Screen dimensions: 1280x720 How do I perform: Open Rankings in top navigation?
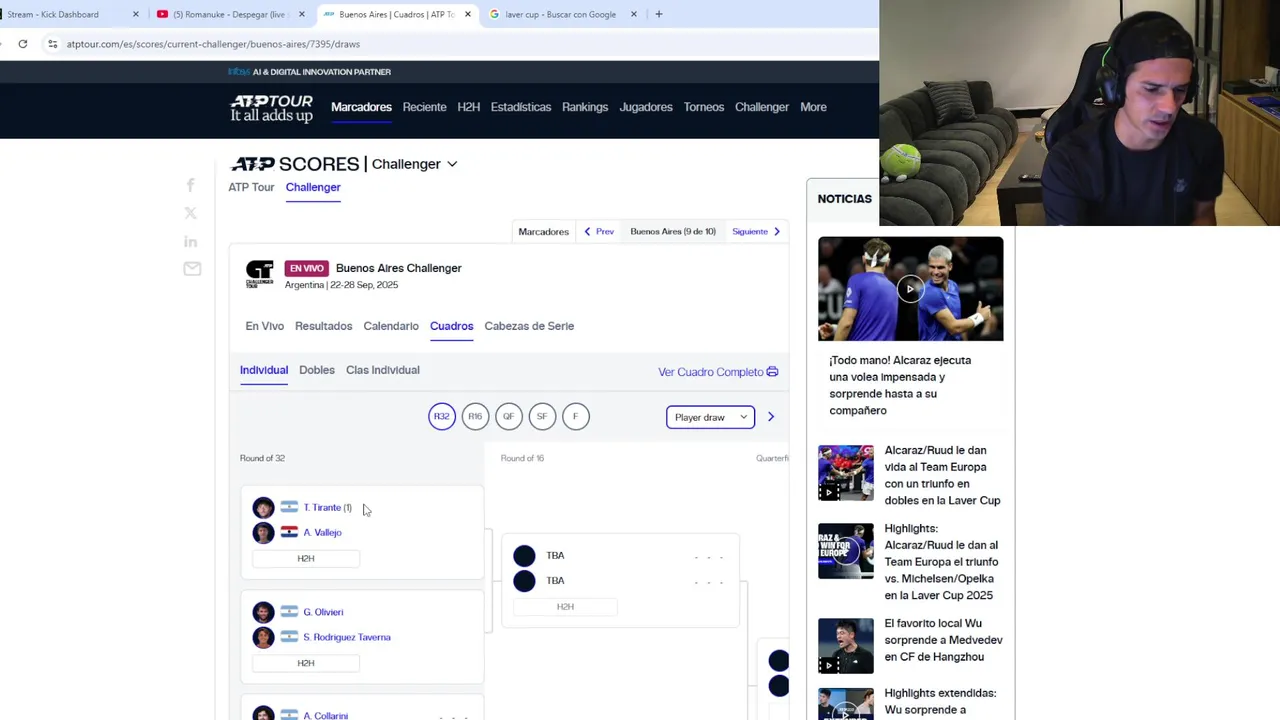585,107
